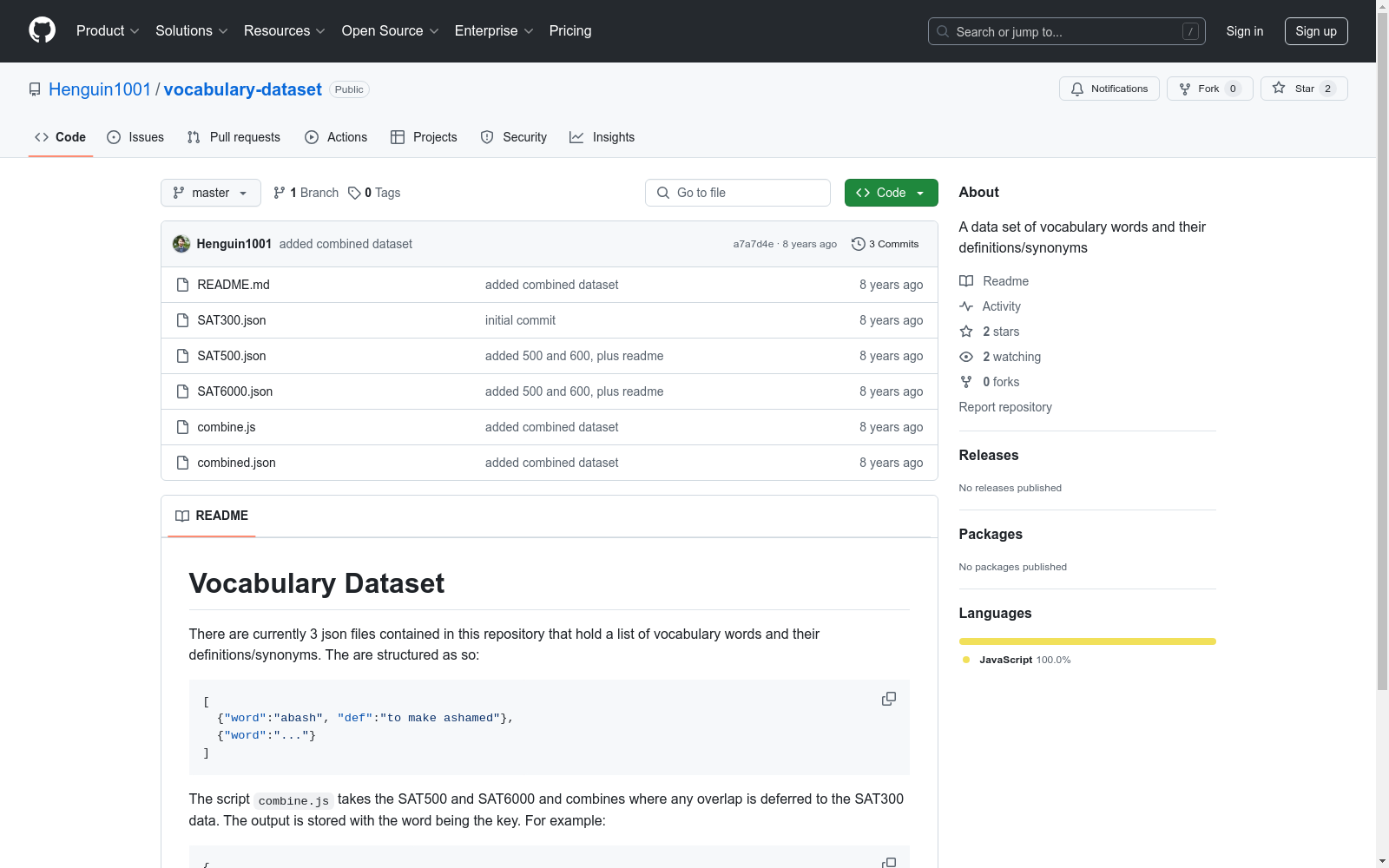
Task: Click the search magnifier icon in header
Action: [943, 31]
